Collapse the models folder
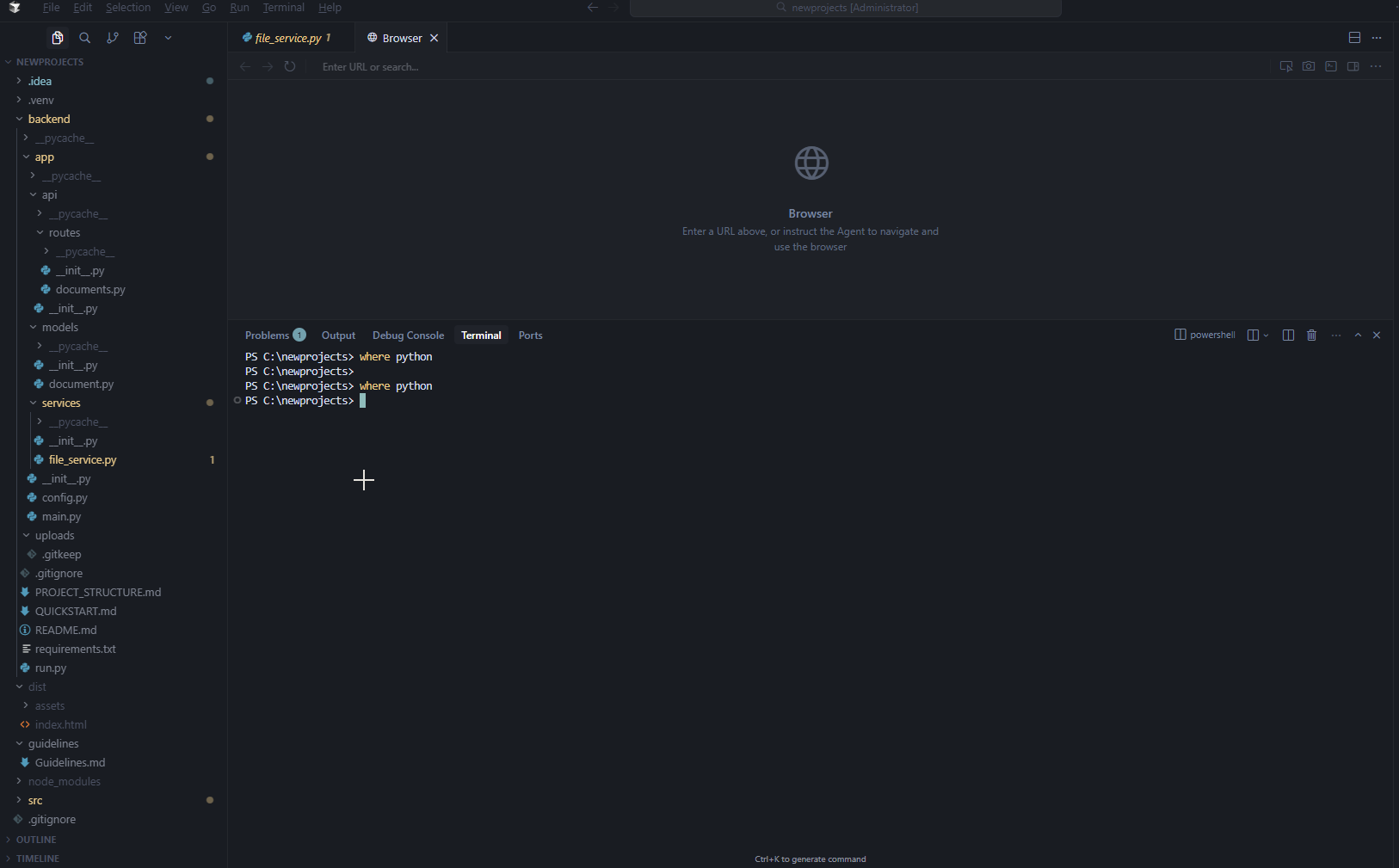Image resolution: width=1399 pixels, height=868 pixels. click(114, 327)
